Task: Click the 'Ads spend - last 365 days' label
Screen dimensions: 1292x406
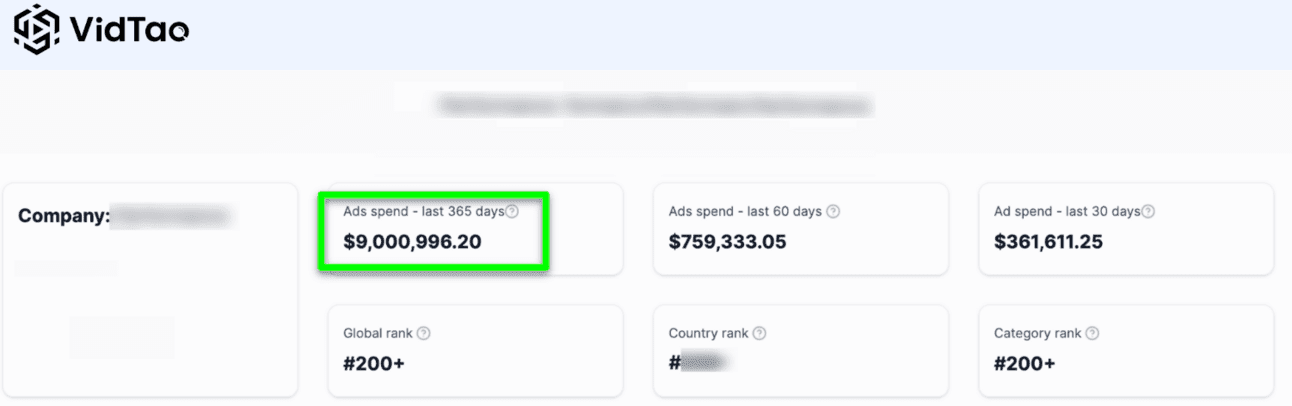Action: tap(424, 211)
